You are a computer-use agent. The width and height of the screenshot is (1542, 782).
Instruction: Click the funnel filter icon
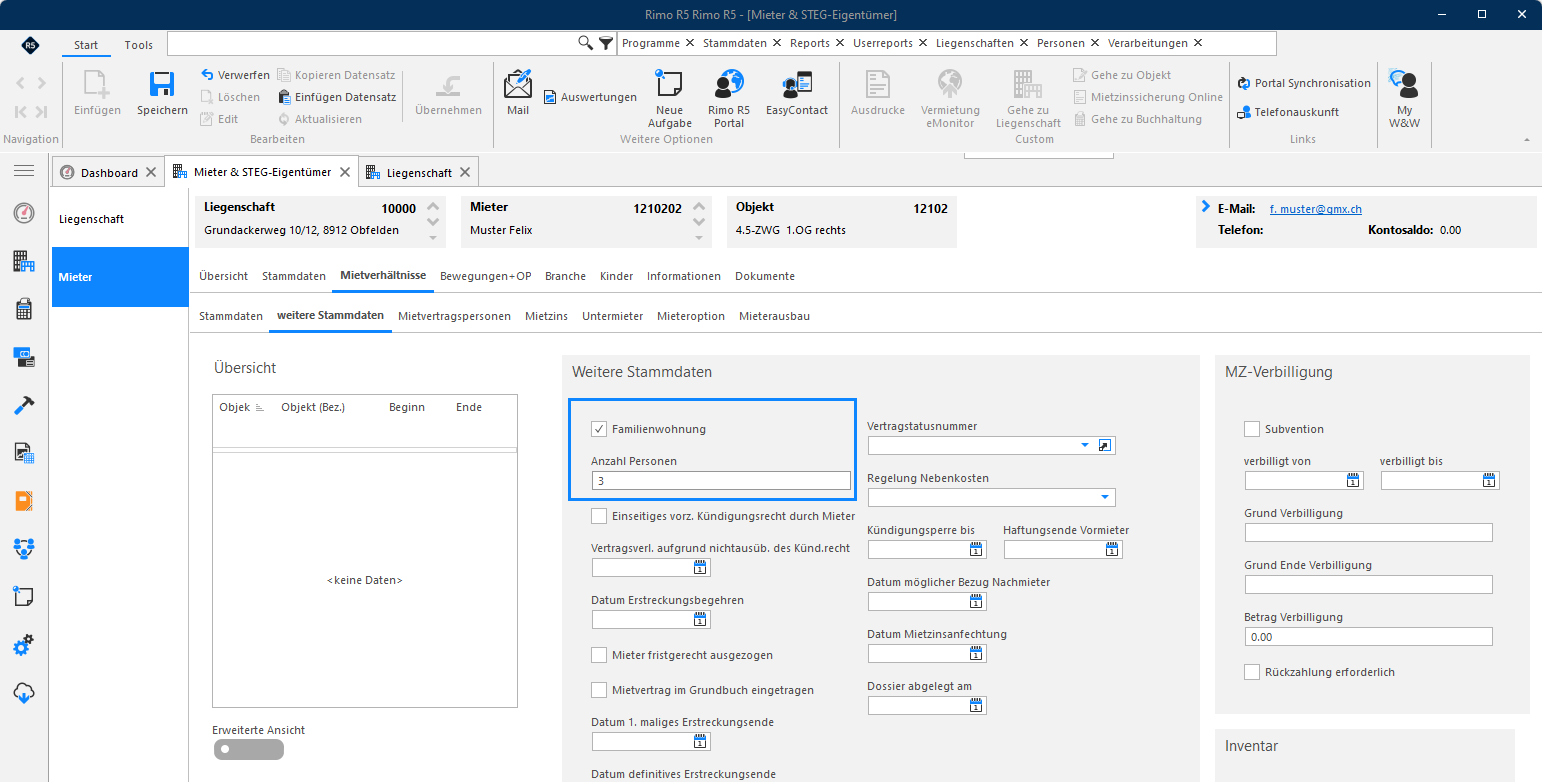tap(606, 43)
